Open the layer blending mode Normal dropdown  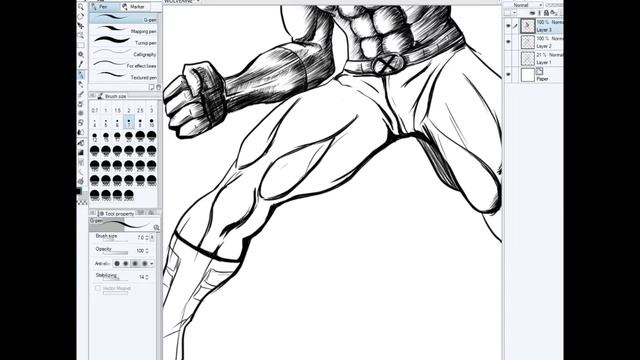pyautogui.click(x=524, y=4)
